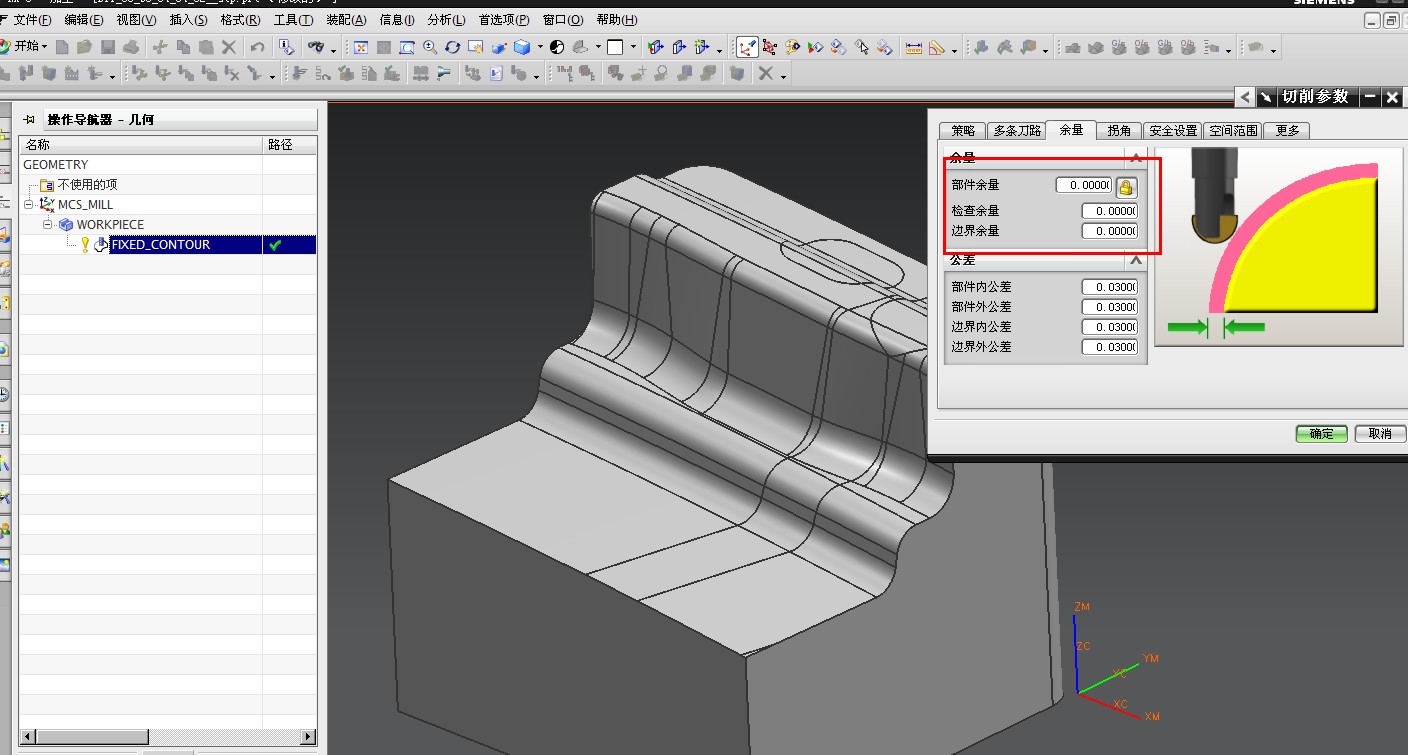The height and width of the screenshot is (755, 1408).
Task: Click the diagonal arrow icon in 切削参数 title bar
Action: [x=1266, y=97]
